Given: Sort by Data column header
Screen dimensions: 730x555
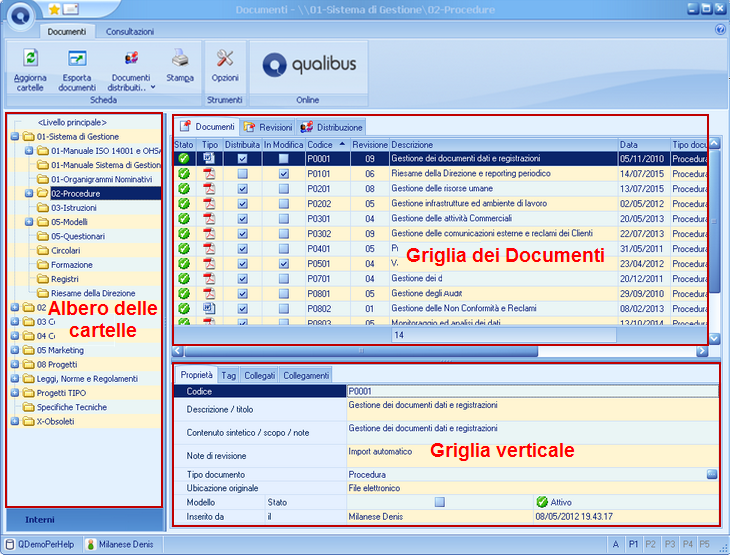Looking at the screenshot, I should [644, 145].
